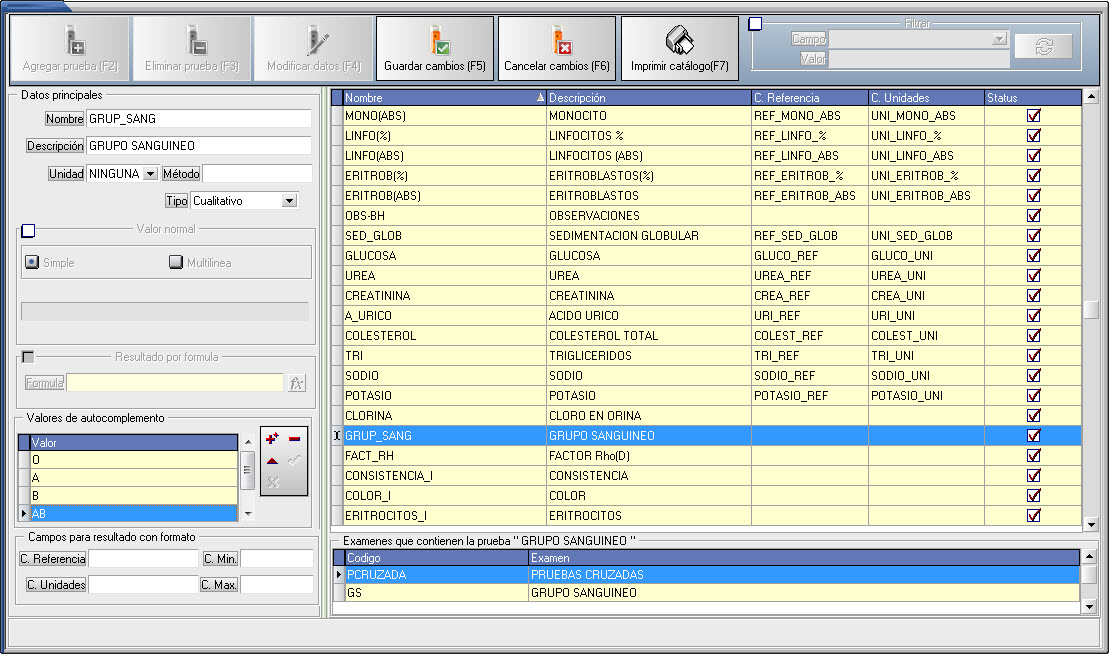Toggle Status checkbox for ERITROCITOS_I row
The image size is (1109, 654).
(1033, 515)
